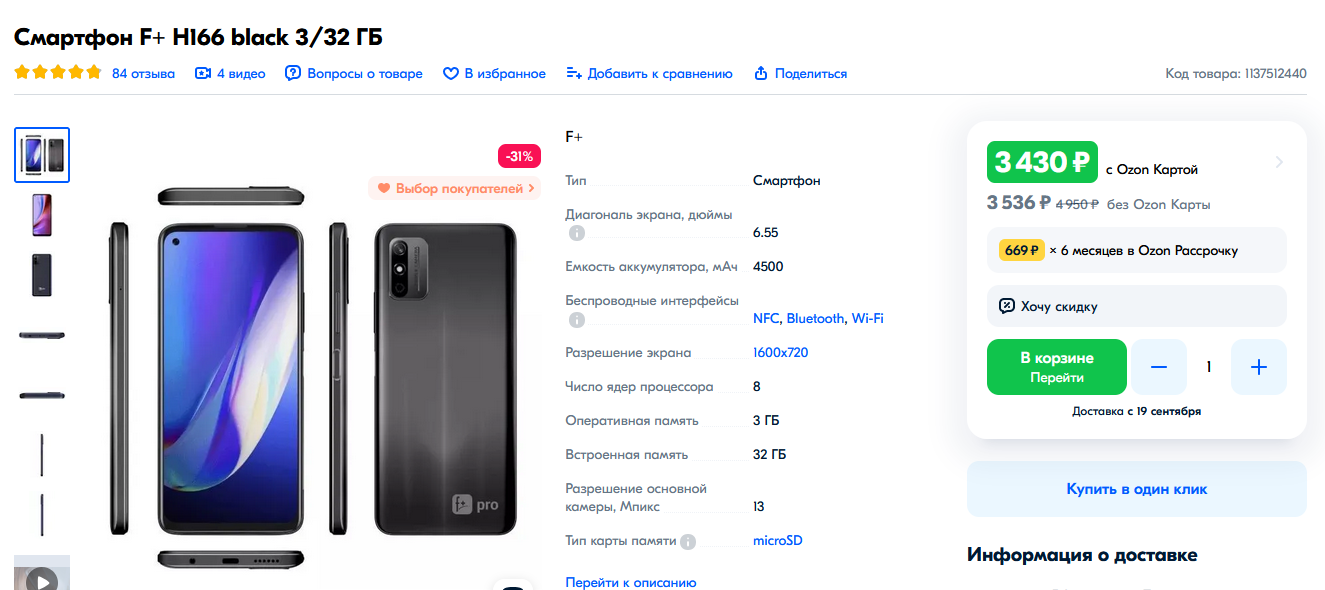Decrease quantity with the minus button

[1159, 367]
